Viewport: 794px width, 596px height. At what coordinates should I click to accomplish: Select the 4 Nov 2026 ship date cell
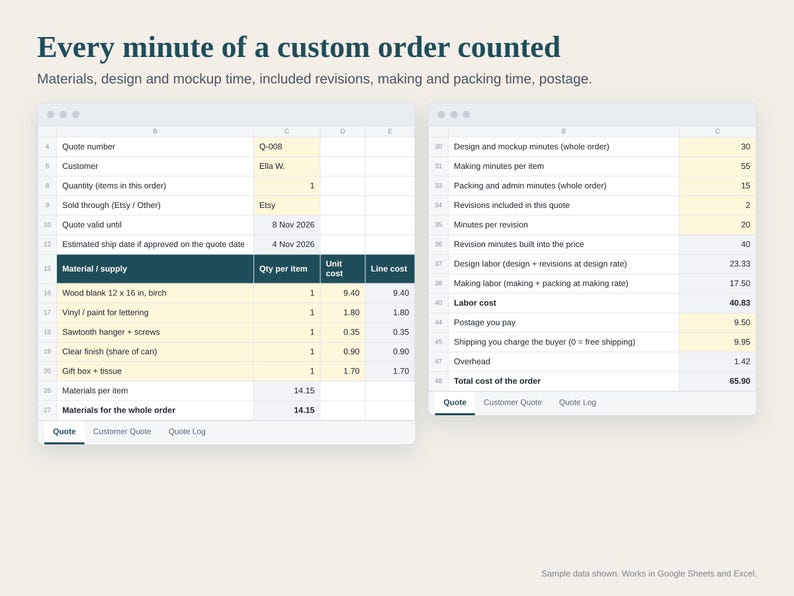coord(287,244)
